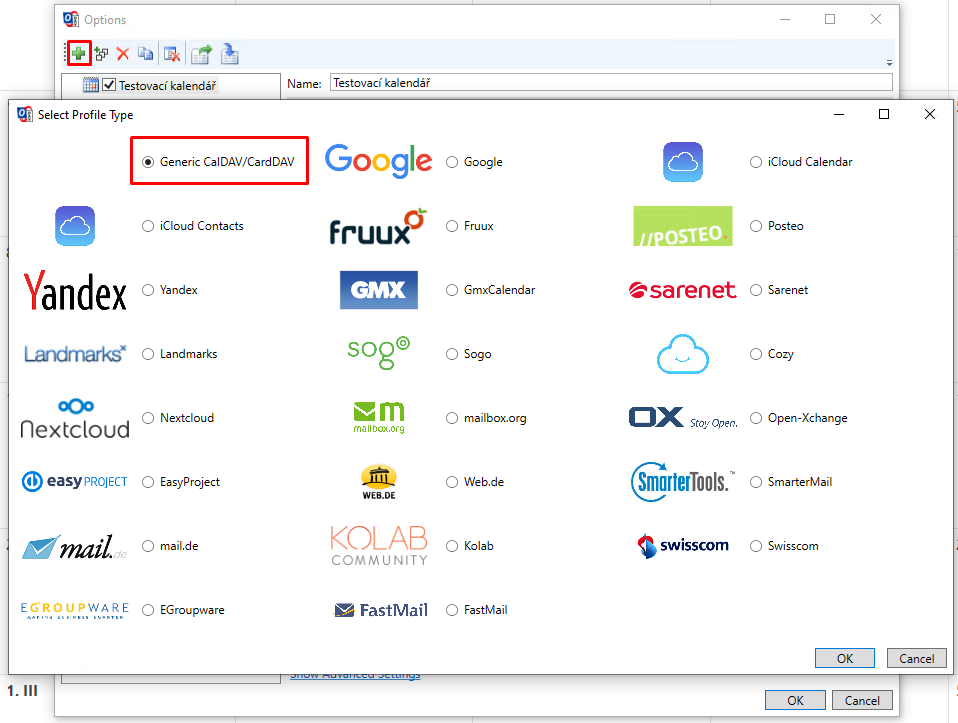The height and width of the screenshot is (723, 958).
Task: Click the swisscom logo
Action: pos(683,546)
